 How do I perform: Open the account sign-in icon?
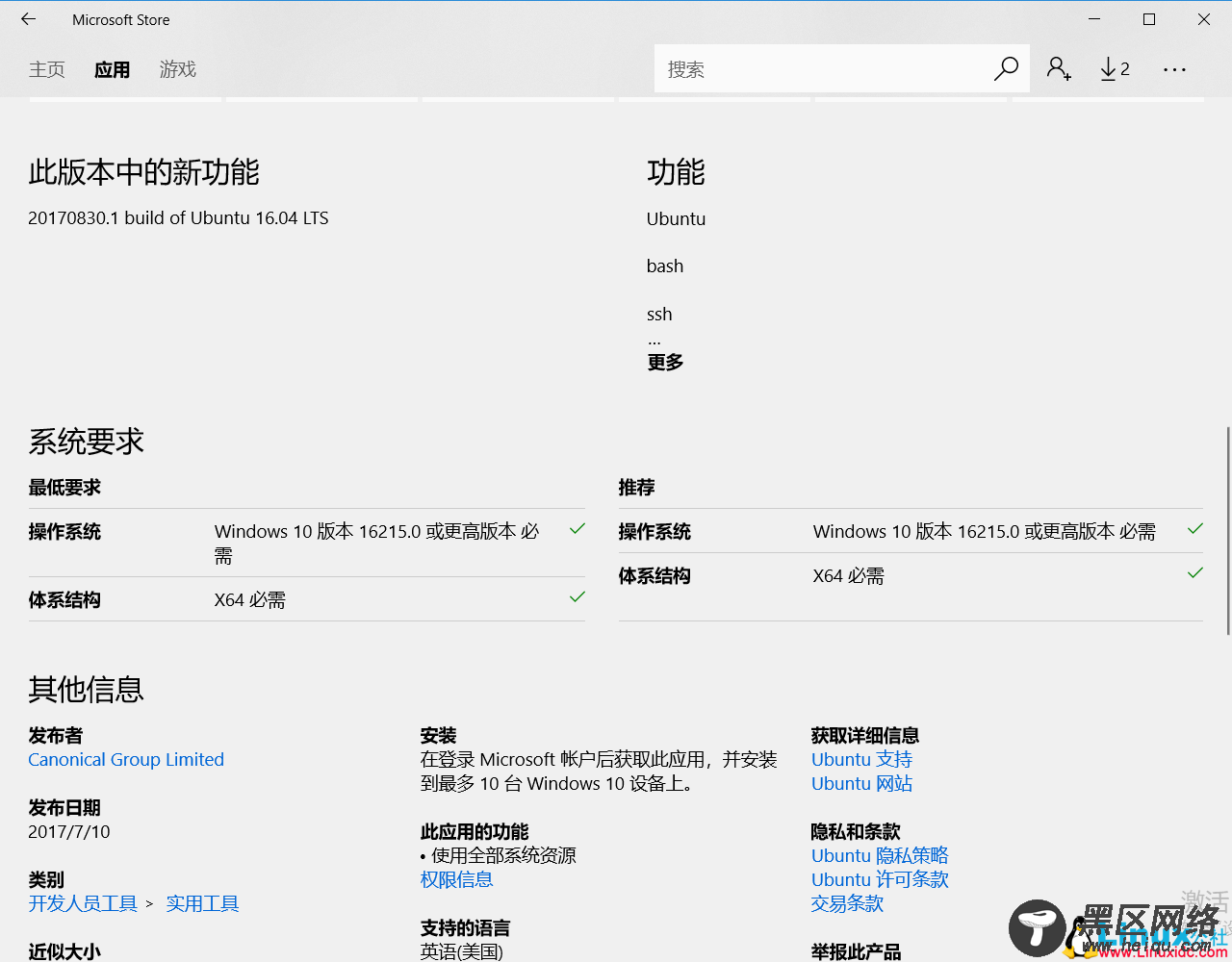(1059, 69)
